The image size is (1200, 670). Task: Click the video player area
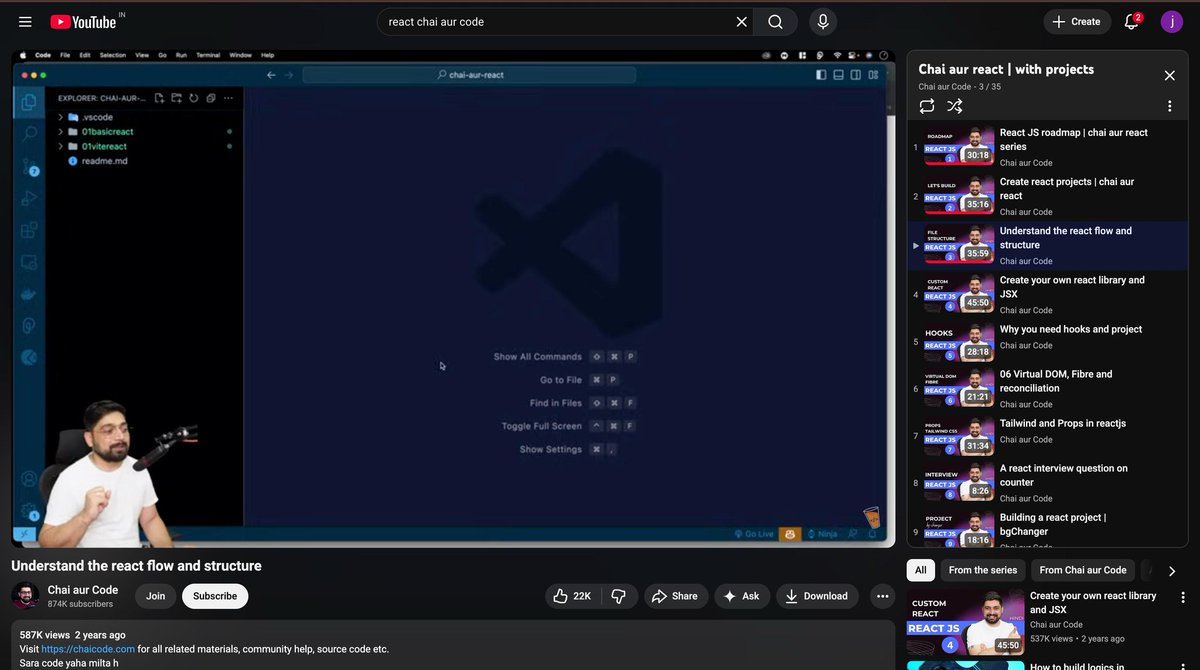[x=453, y=299]
